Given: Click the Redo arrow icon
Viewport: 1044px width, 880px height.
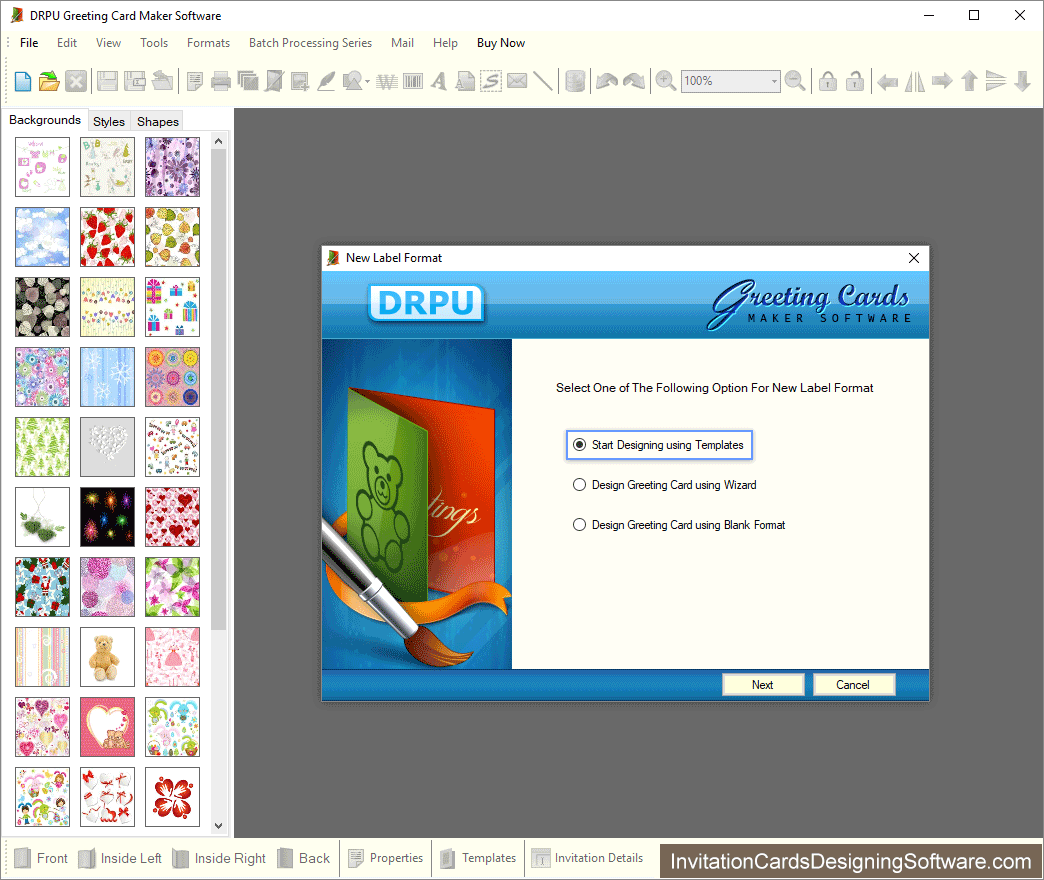Looking at the screenshot, I should pos(634,81).
